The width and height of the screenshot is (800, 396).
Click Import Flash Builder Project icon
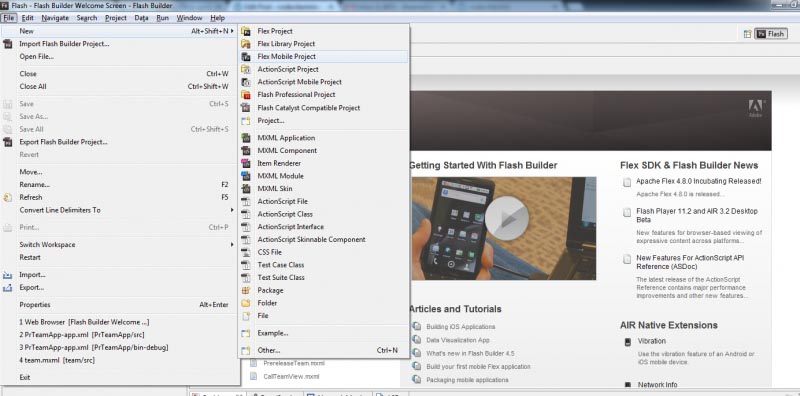8,44
